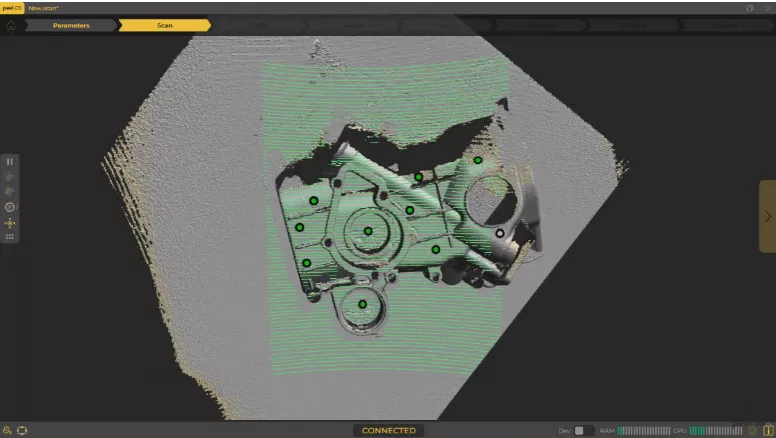Screen dimensions: 776x438
Task: Click the CONNECTED status button
Action: click(x=388, y=430)
